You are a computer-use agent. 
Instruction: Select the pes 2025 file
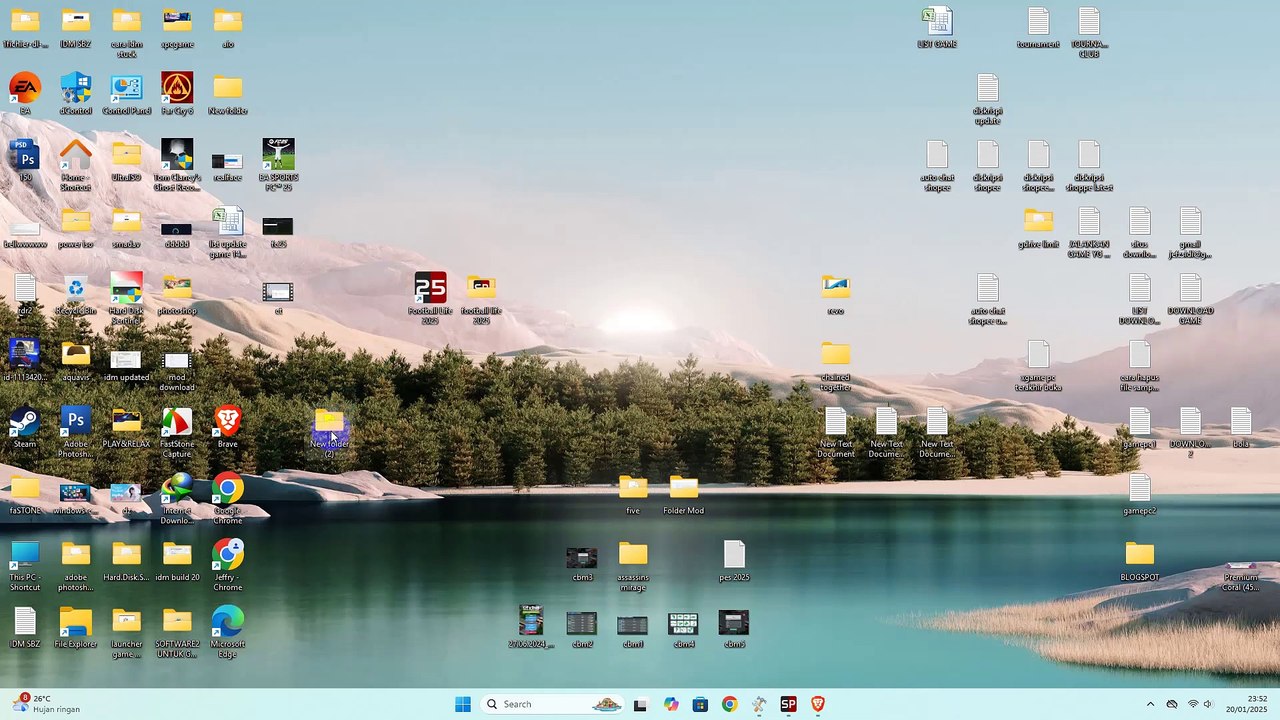(x=735, y=555)
